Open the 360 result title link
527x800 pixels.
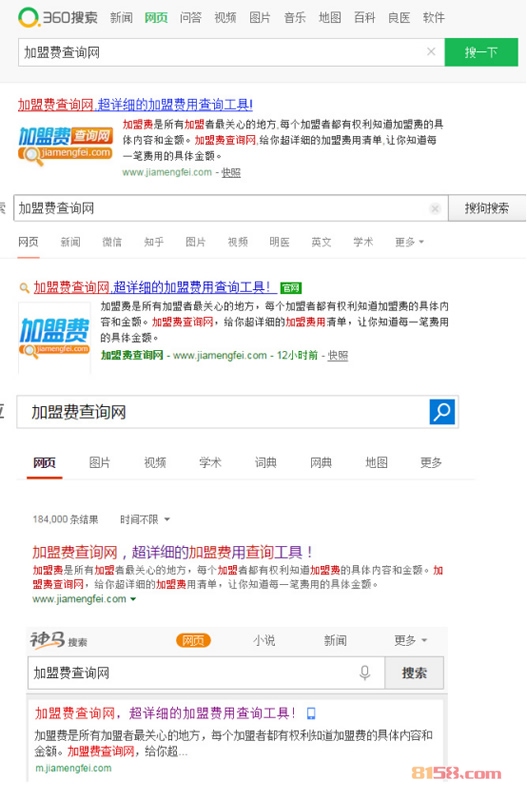coord(135,105)
